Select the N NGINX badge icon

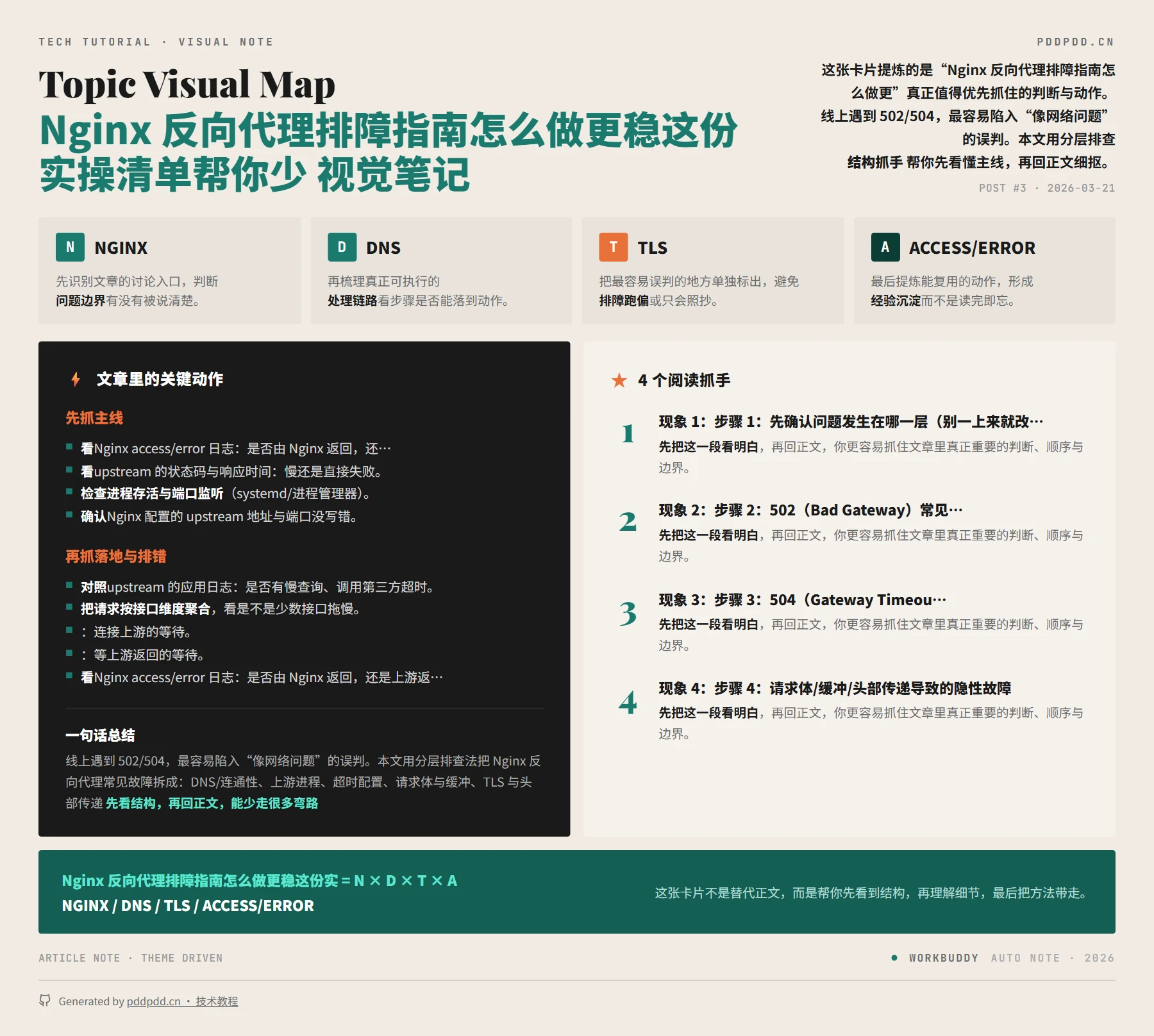point(70,247)
